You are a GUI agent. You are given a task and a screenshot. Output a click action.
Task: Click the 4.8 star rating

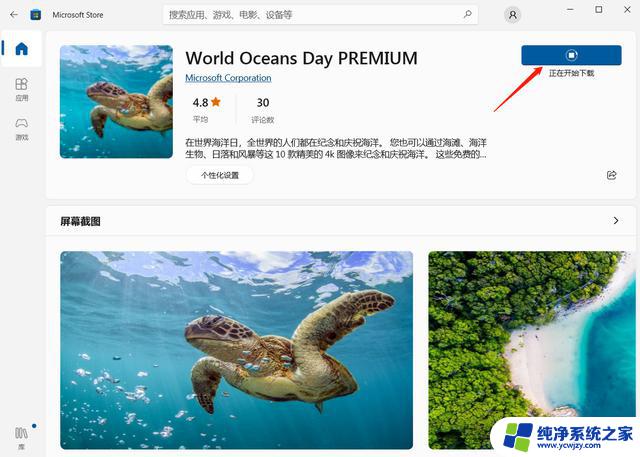[207, 102]
